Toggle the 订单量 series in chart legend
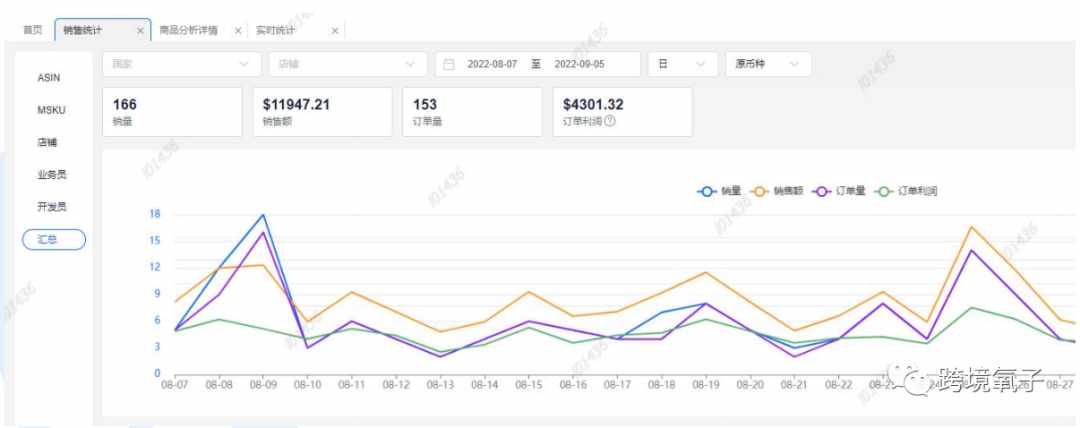This screenshot has width=1080, height=428. pyautogui.click(x=838, y=192)
